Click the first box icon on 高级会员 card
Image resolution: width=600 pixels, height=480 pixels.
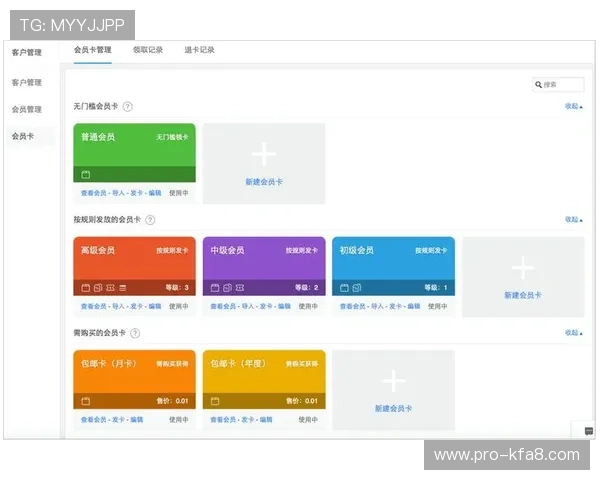pos(86,288)
